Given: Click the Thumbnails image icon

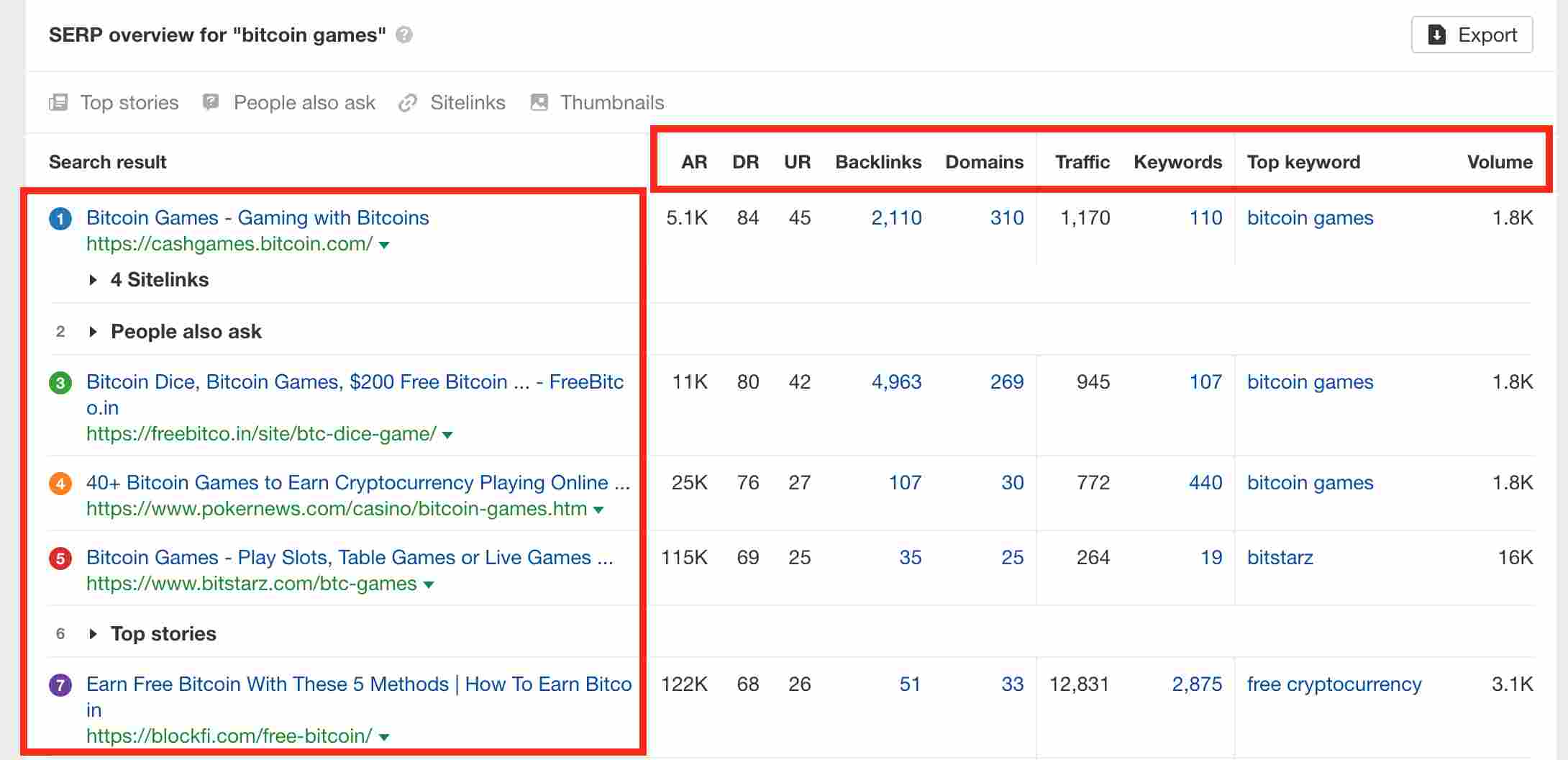Looking at the screenshot, I should tap(539, 102).
